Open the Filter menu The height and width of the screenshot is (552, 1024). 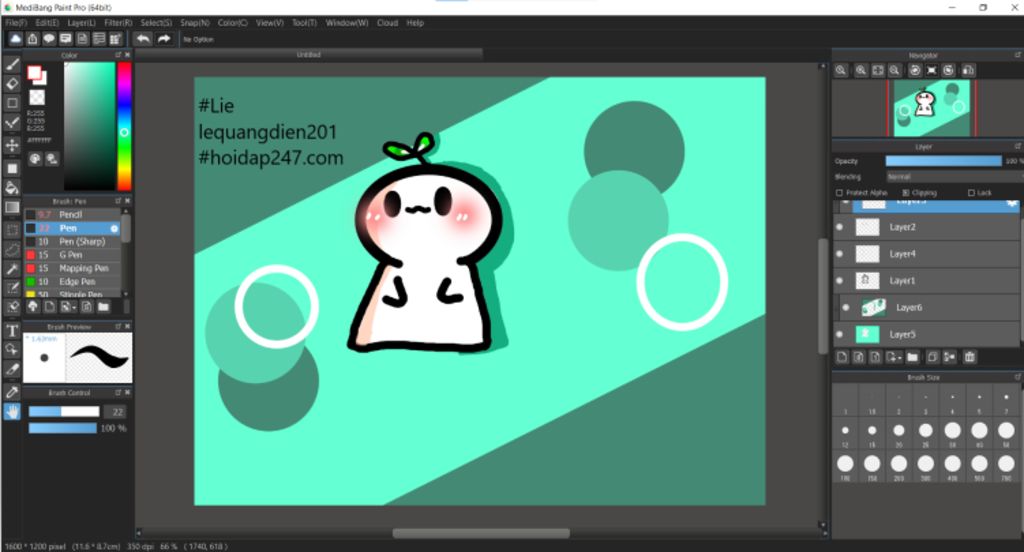[118, 23]
